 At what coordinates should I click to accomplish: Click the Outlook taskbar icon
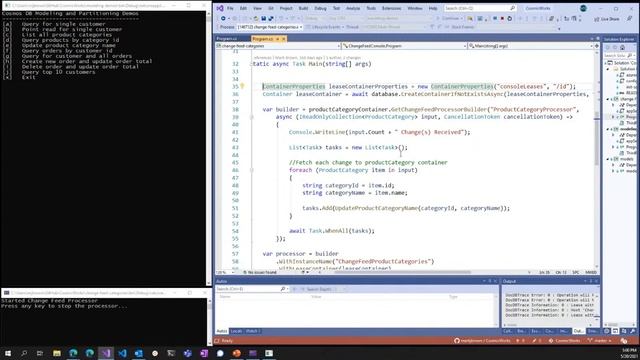pyautogui.click(x=138, y=353)
